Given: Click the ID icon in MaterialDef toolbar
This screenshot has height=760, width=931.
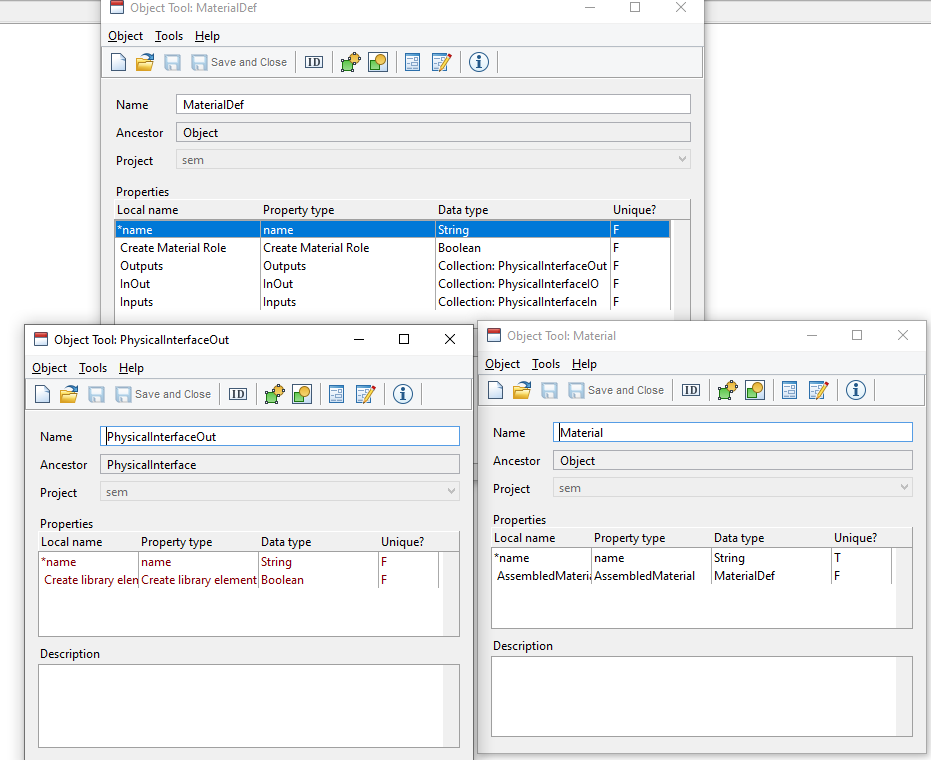Looking at the screenshot, I should tap(314, 62).
